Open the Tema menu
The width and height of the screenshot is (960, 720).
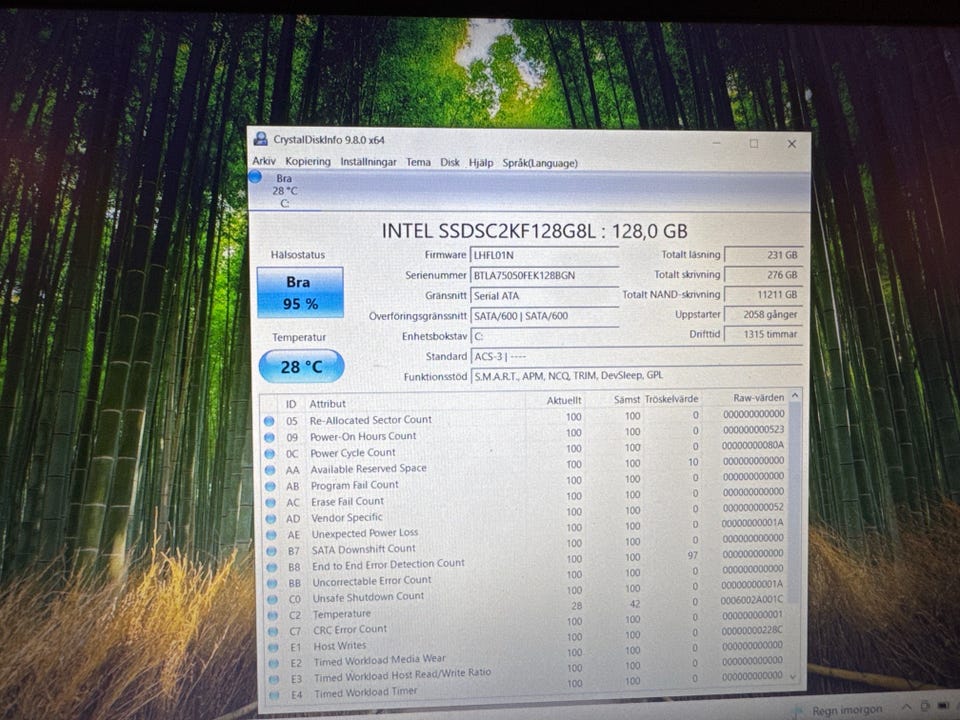point(418,162)
